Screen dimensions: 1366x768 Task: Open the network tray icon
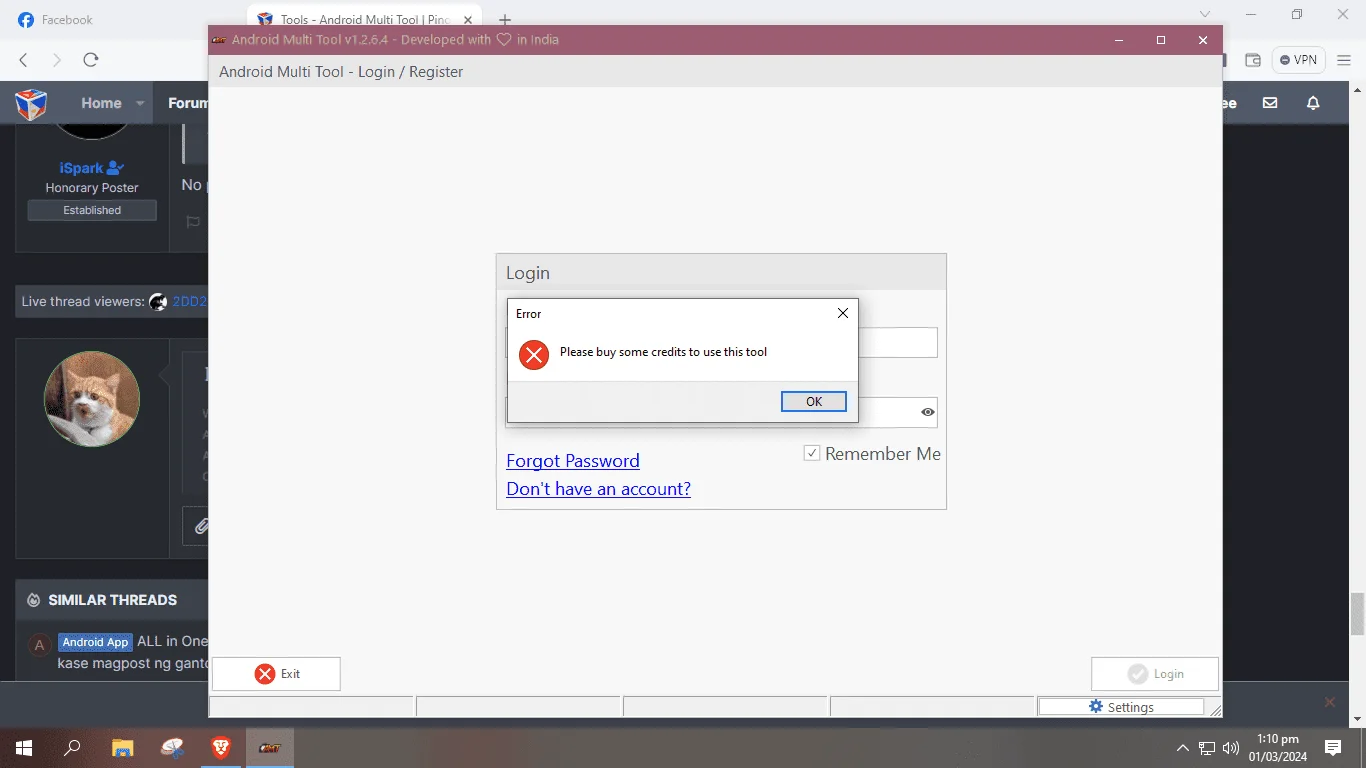click(1207, 748)
